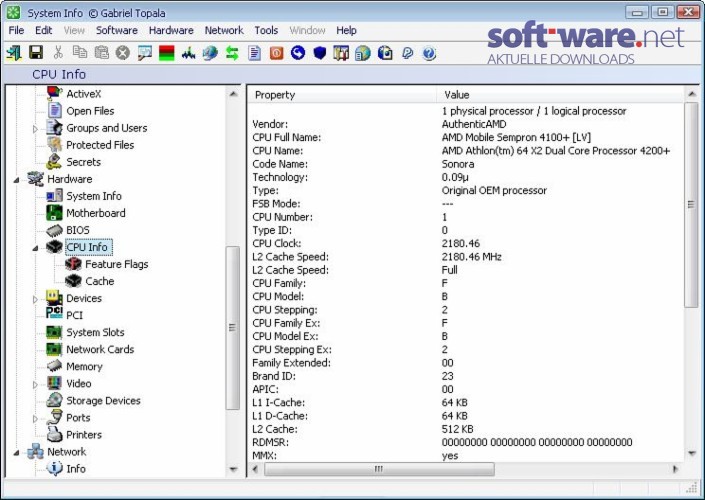Click the text document toolbar icon
Screen dimensions: 705x500
click(254, 53)
